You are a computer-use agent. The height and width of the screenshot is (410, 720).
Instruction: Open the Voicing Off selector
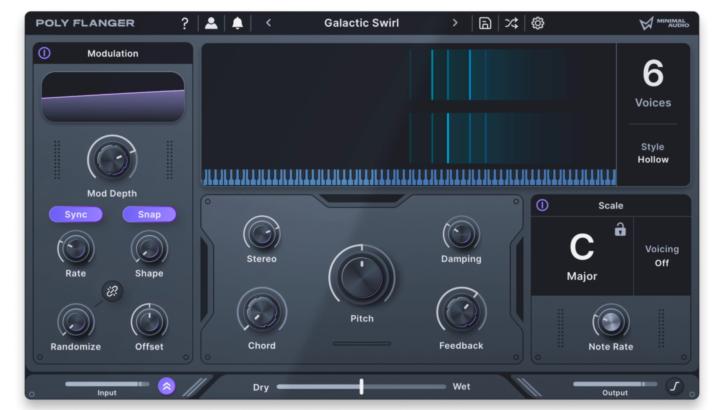(662, 256)
